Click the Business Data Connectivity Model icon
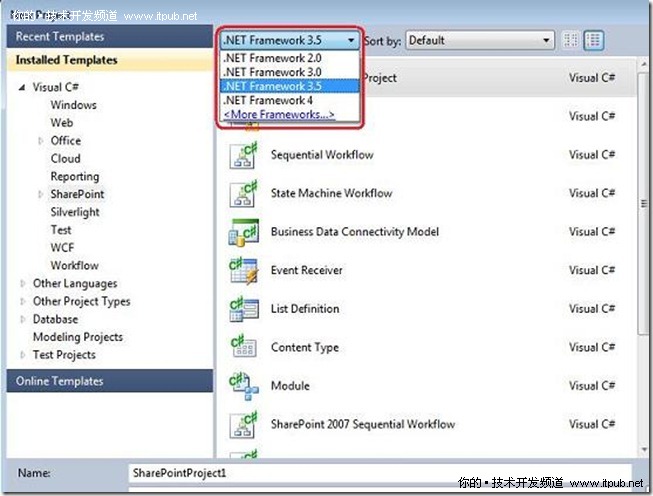The height and width of the screenshot is (496, 653). pyautogui.click(x=244, y=232)
